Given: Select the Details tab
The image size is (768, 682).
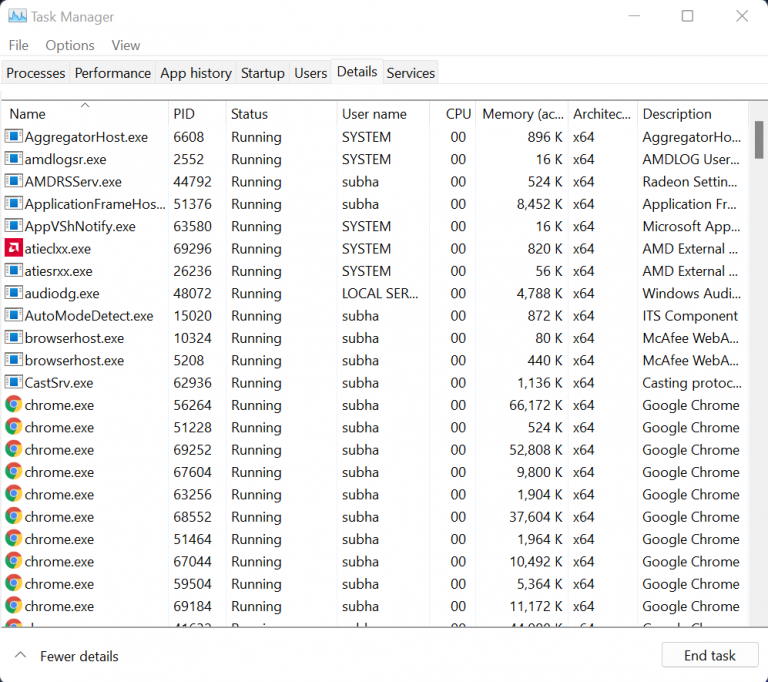Looking at the screenshot, I should (357, 72).
